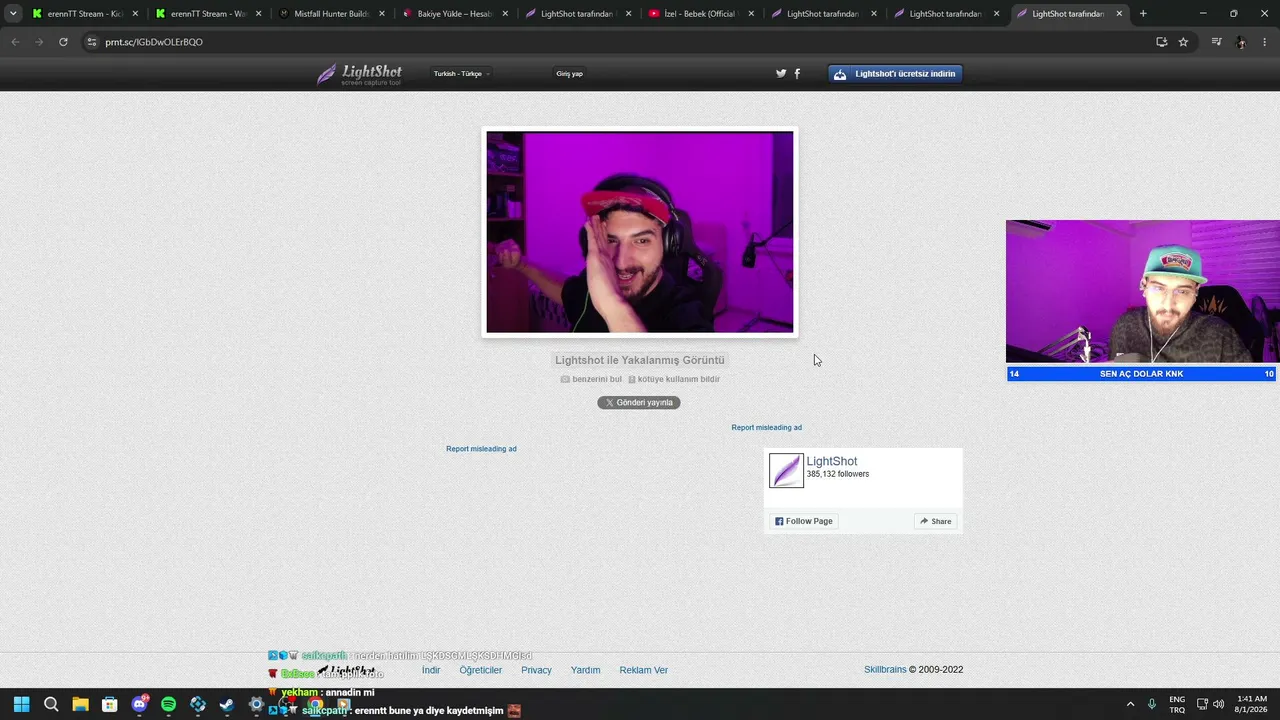The height and width of the screenshot is (720, 1280).
Task: Show hidden system tray icons
Action: [1130, 704]
